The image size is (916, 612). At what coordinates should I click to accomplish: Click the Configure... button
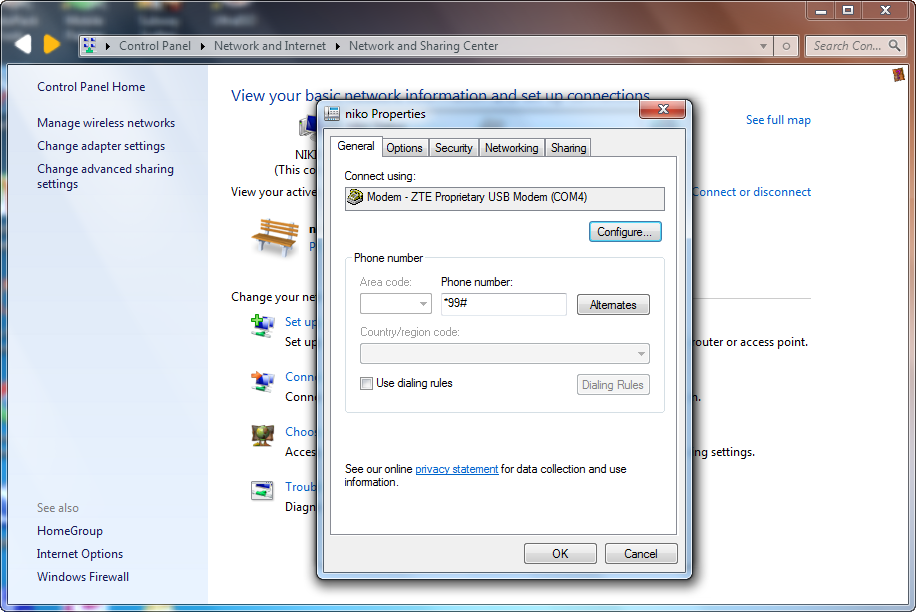(624, 232)
